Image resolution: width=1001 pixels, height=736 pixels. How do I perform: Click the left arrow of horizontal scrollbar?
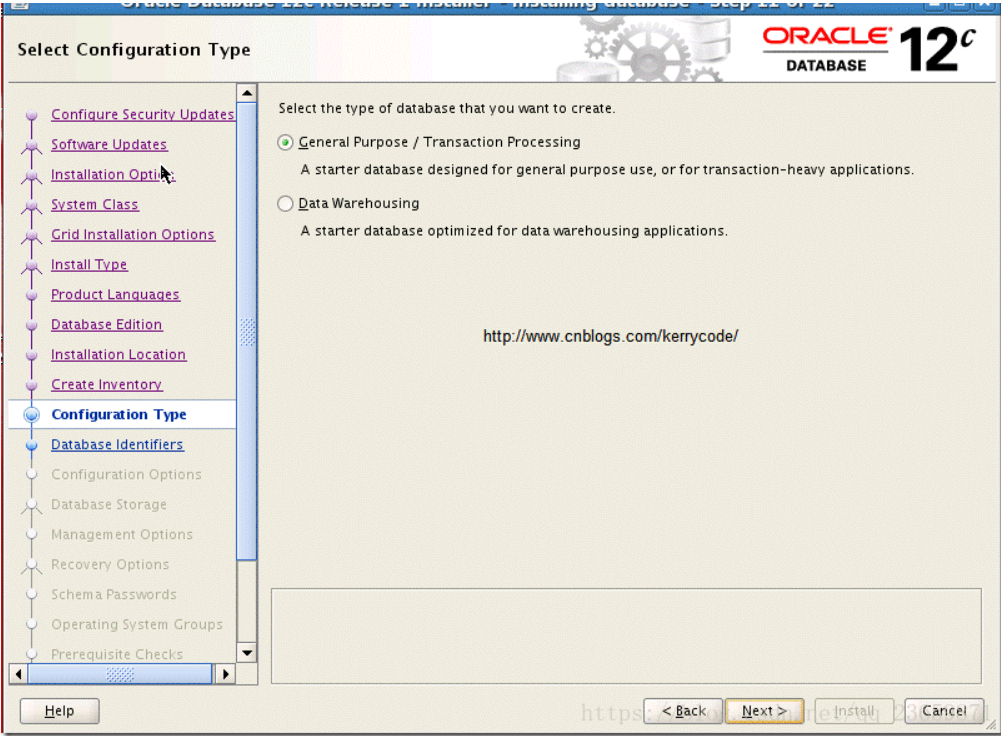[19, 674]
